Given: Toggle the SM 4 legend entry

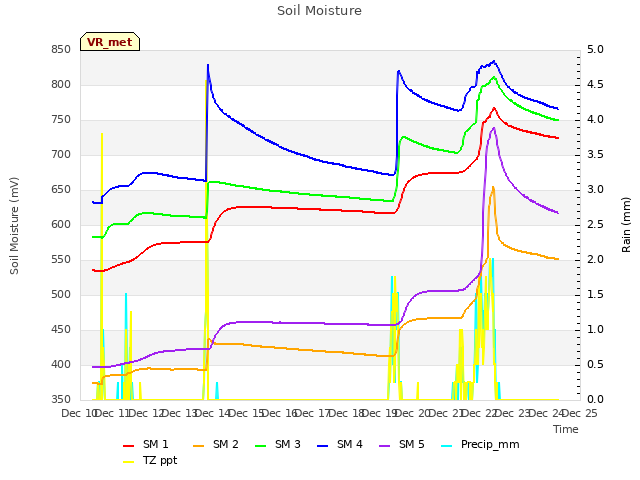Looking at the screenshot, I should [340, 444].
